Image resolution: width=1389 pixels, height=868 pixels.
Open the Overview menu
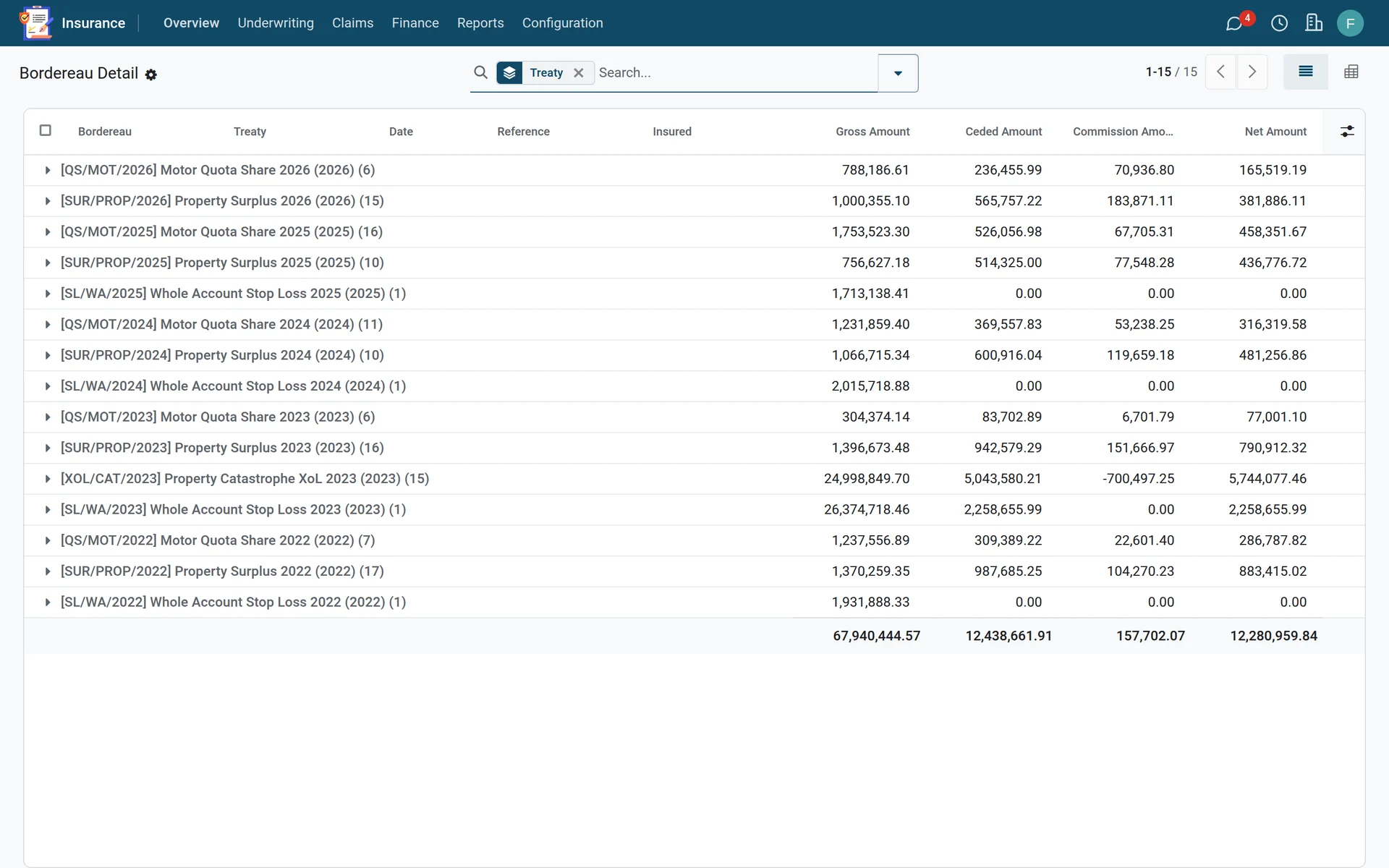(191, 23)
